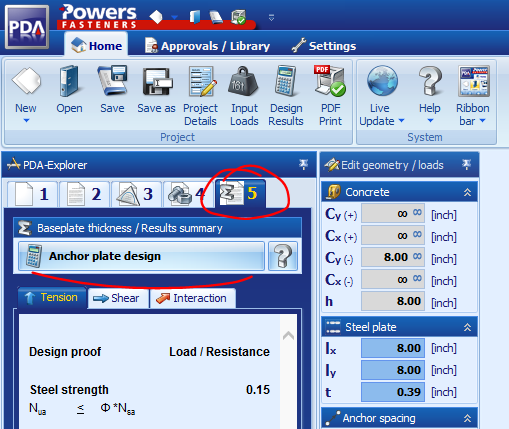509x429 pixels.
Task: Click the PDF Print icon
Action: [330, 81]
